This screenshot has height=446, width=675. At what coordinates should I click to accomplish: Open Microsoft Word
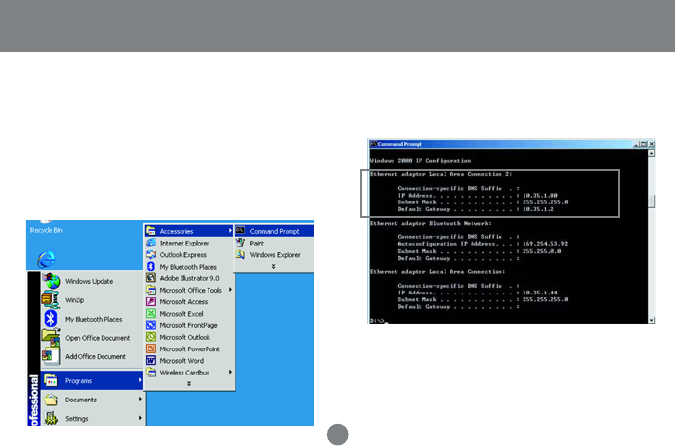(189, 361)
